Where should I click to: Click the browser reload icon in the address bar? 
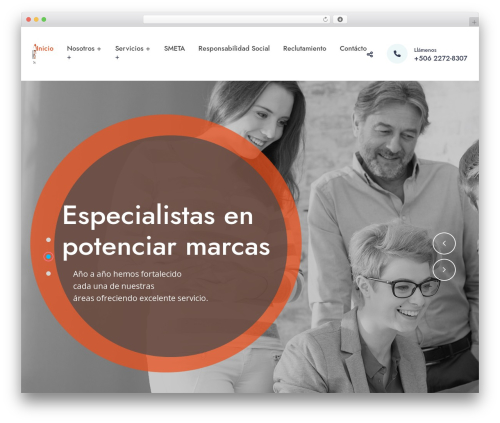[325, 20]
